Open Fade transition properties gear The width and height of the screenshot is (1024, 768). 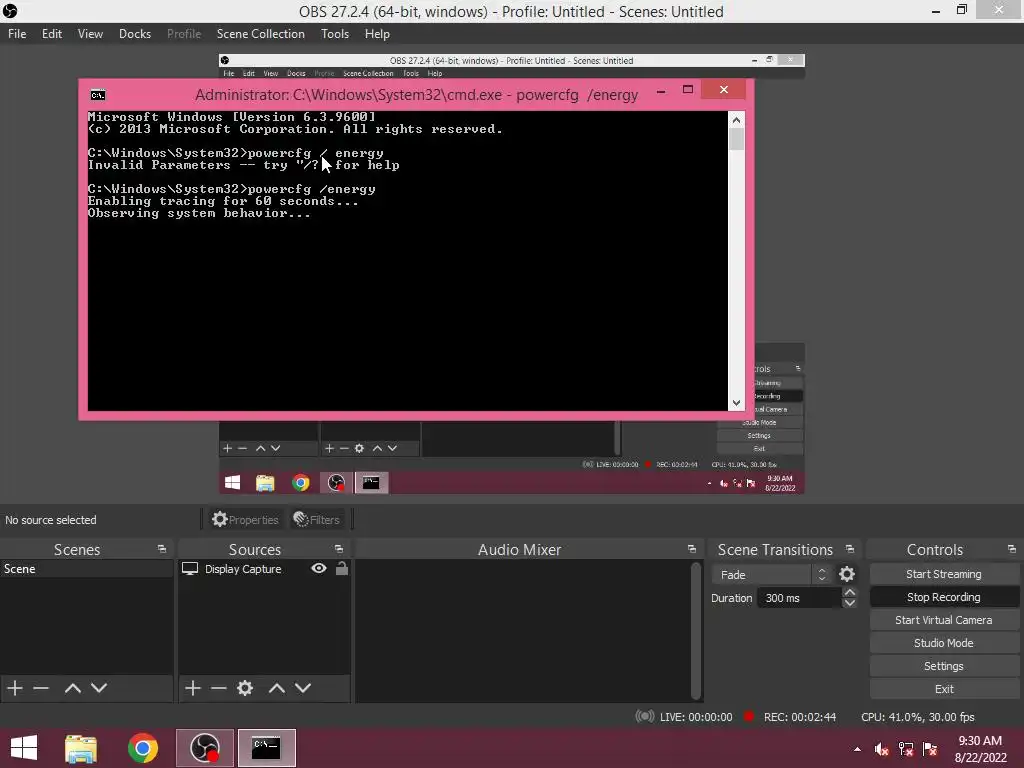[847, 574]
